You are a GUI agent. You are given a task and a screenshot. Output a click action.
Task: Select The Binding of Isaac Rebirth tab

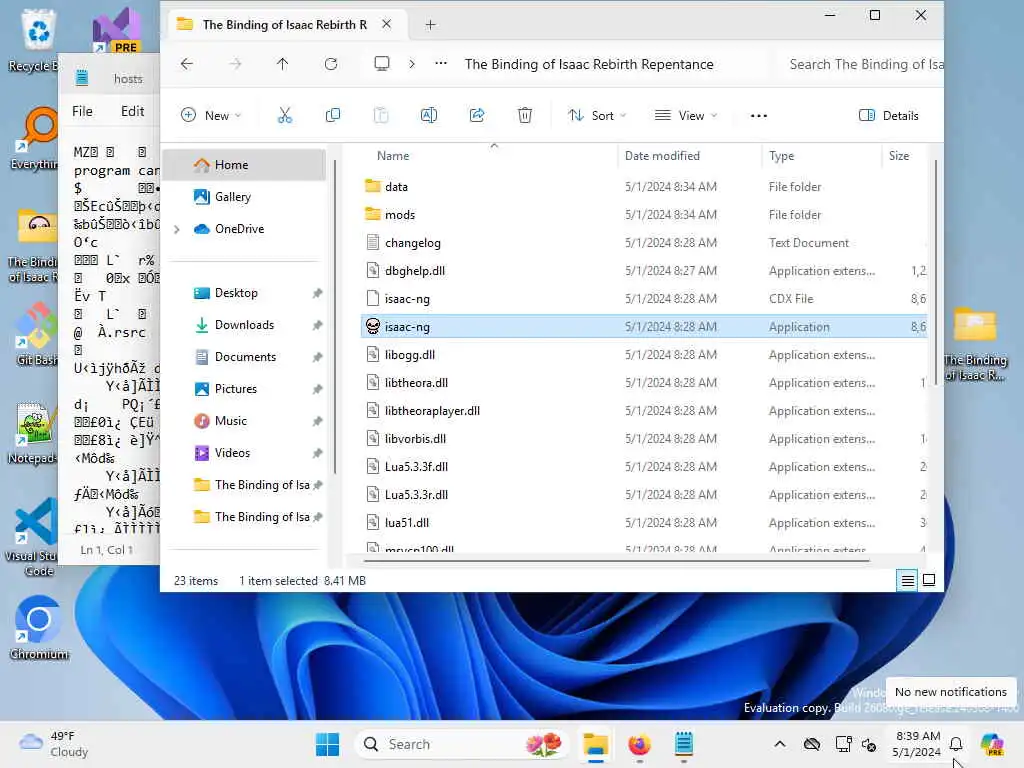(x=285, y=25)
